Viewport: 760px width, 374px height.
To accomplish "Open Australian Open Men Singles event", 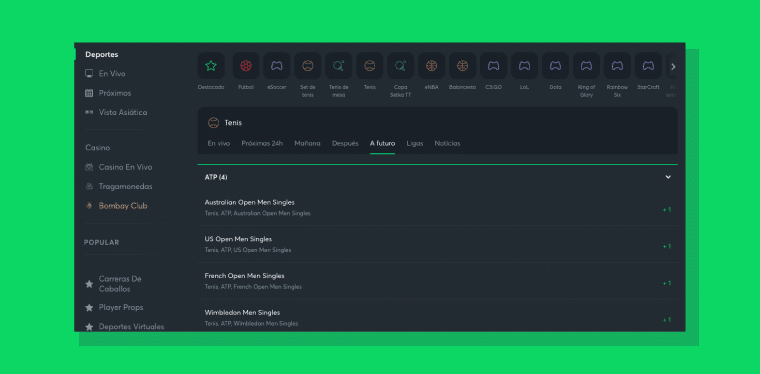I will [x=250, y=203].
